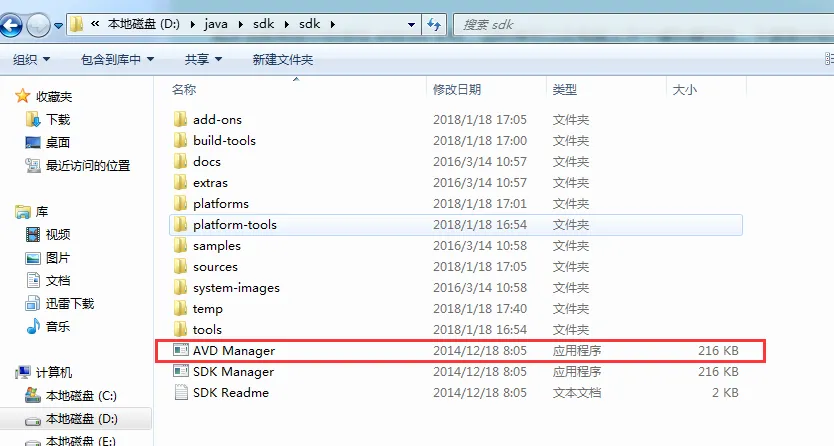Select the SDK Manager application icon
The width and height of the screenshot is (834, 446).
tap(181, 371)
